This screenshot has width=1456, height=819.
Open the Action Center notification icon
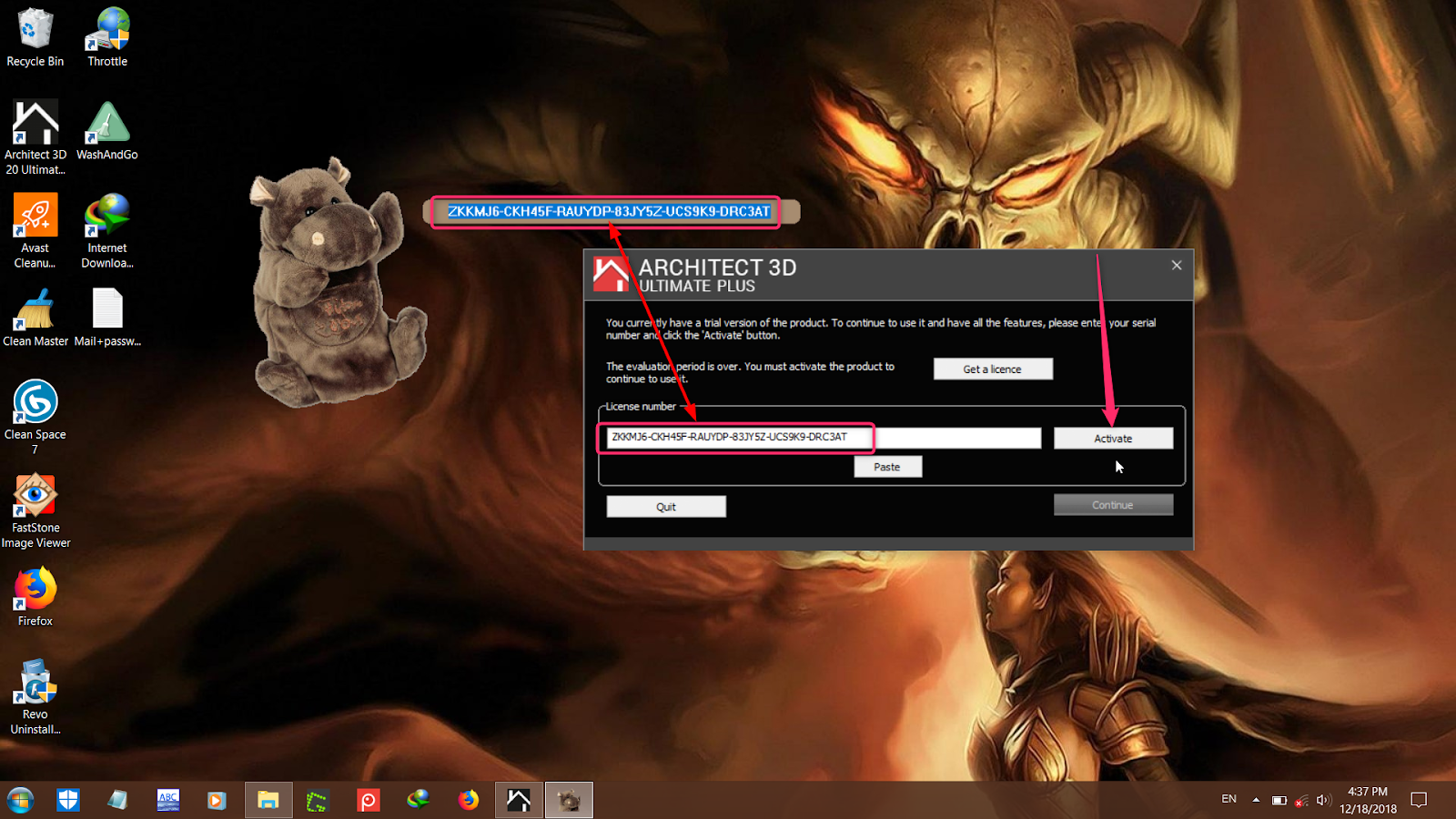point(1419,800)
